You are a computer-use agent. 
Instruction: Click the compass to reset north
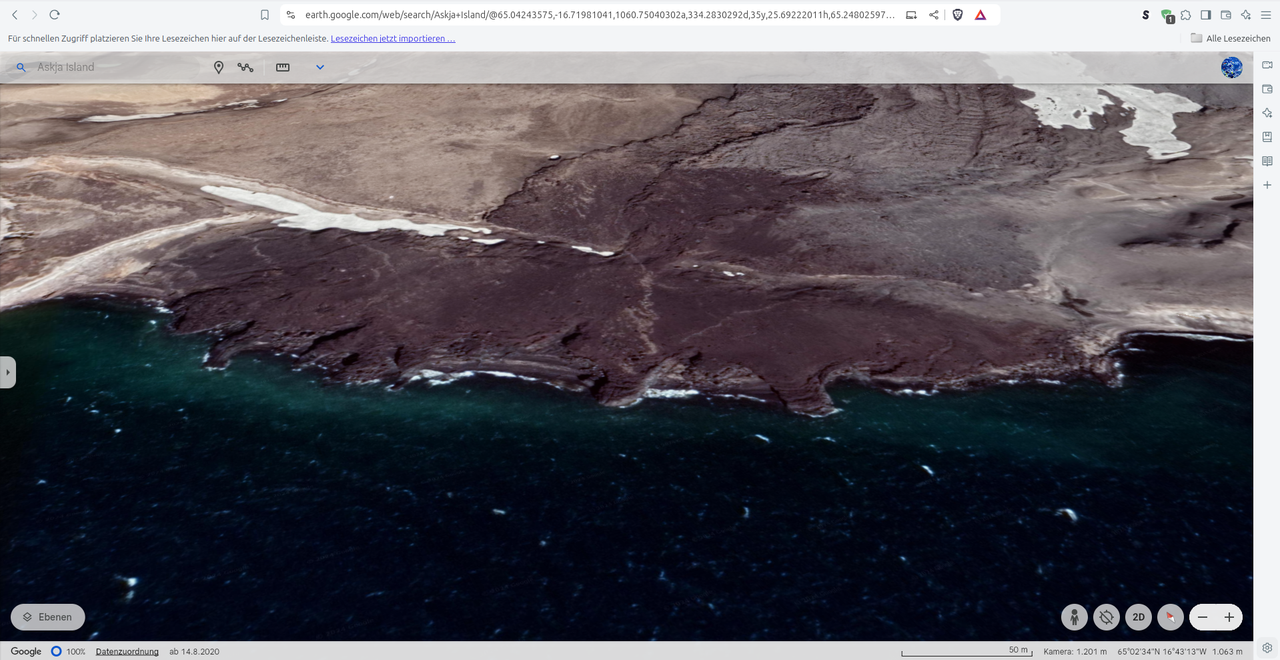[x=1170, y=617]
